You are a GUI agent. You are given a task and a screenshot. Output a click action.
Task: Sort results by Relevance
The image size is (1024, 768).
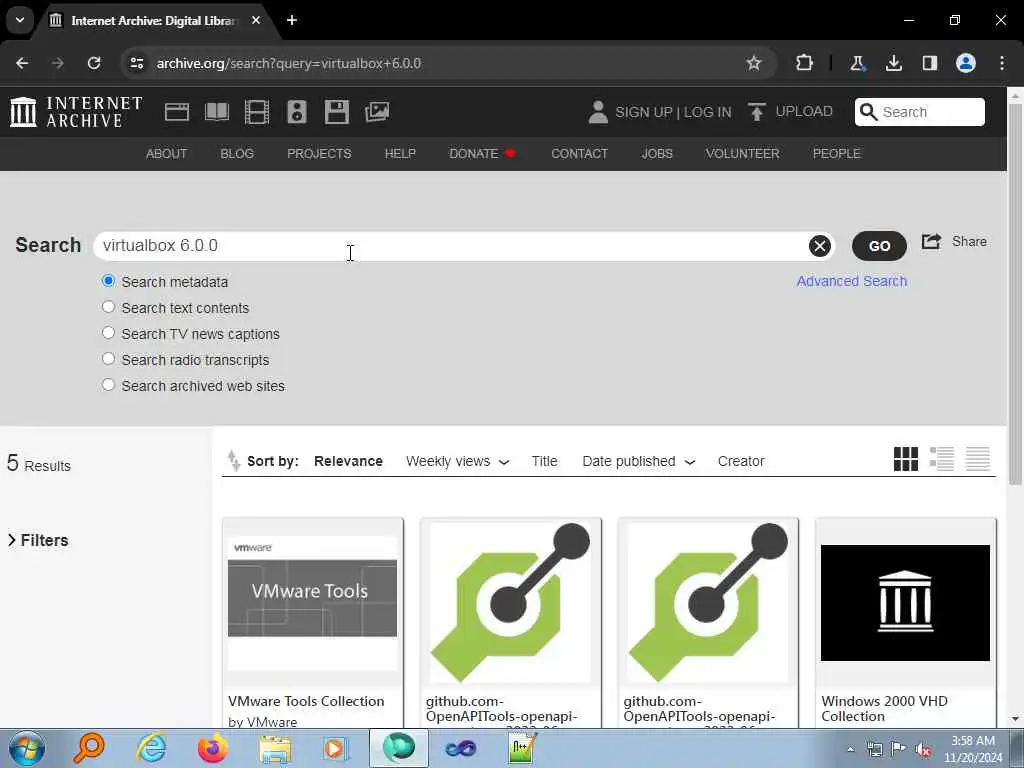tap(348, 461)
